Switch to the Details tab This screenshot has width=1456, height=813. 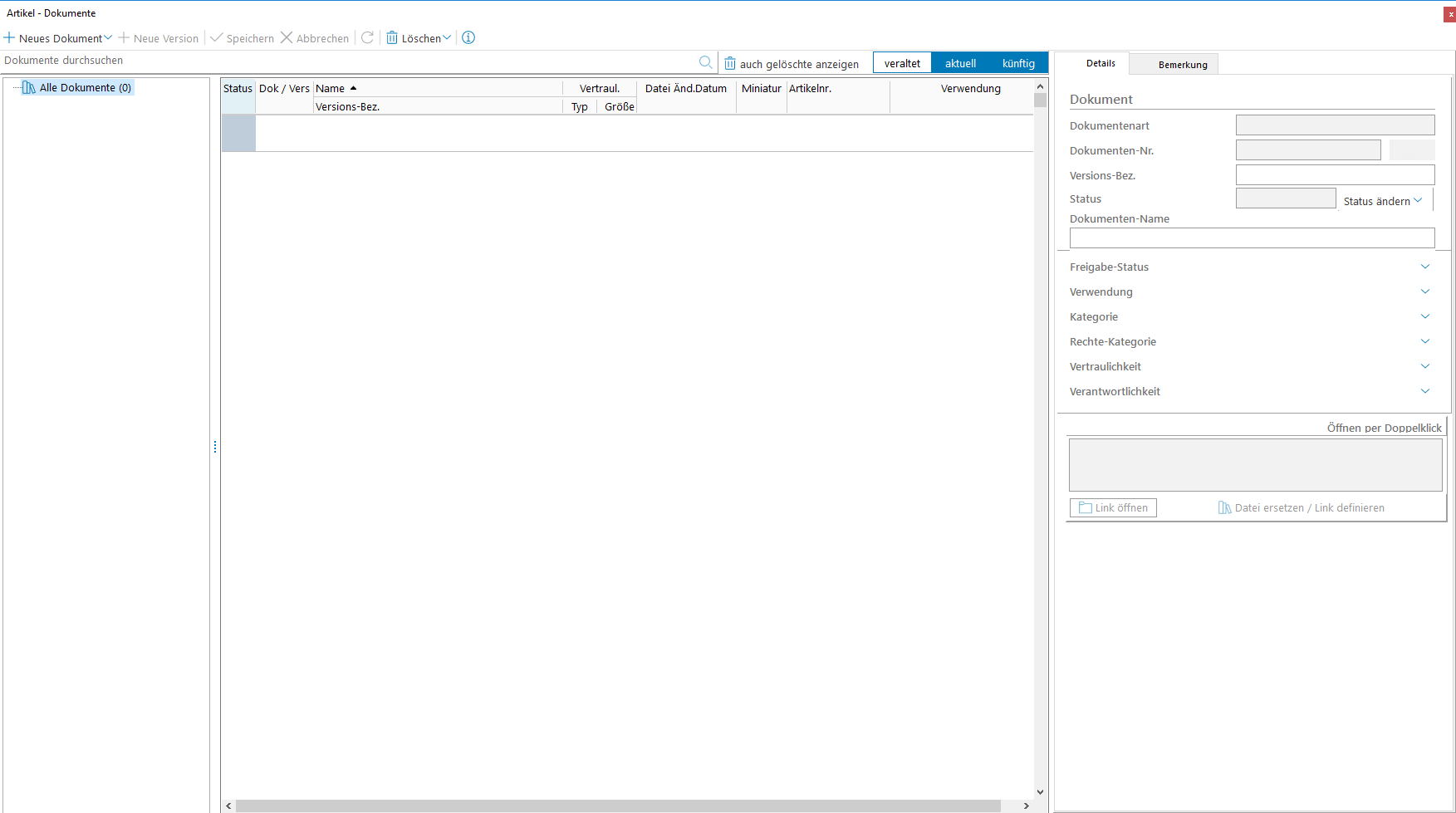(1101, 64)
